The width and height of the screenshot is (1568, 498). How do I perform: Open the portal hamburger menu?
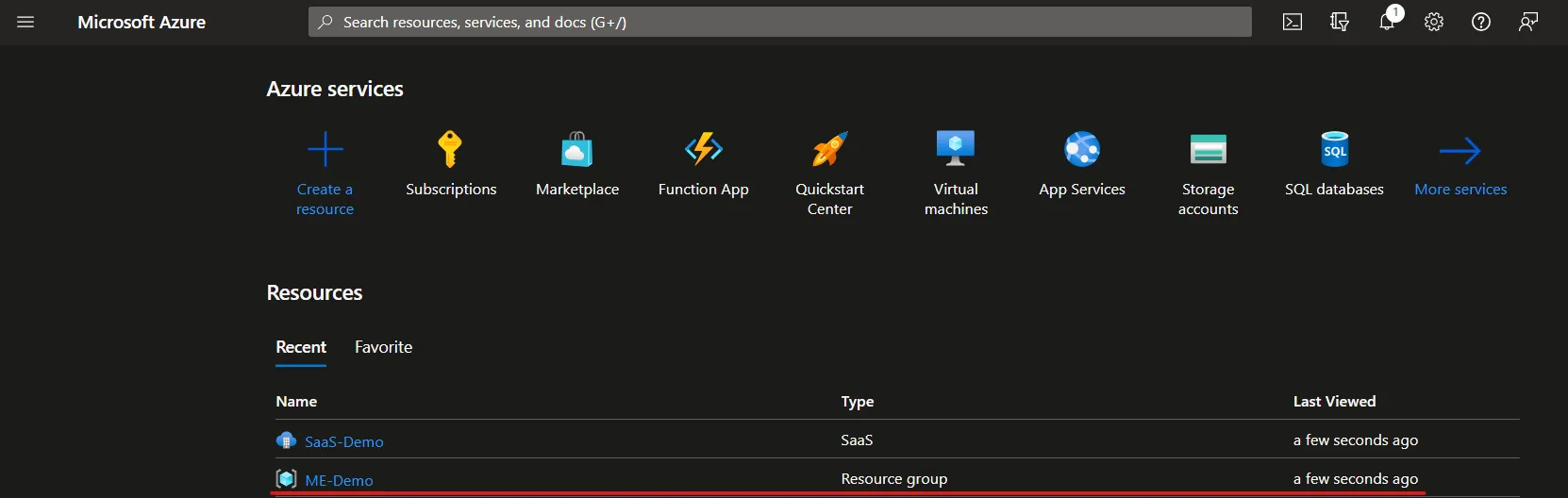click(x=25, y=22)
